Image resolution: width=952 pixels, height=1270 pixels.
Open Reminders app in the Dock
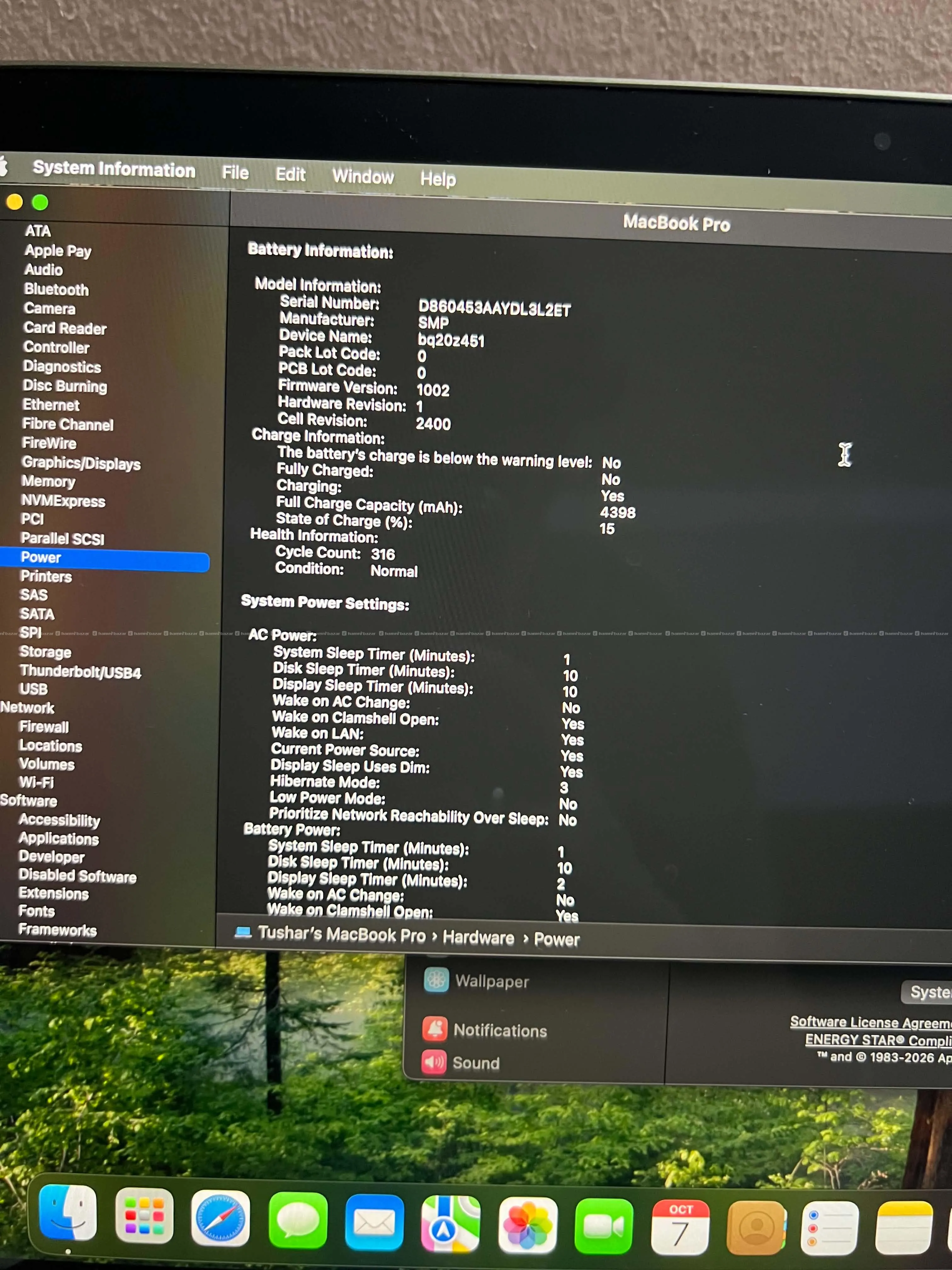[x=830, y=1228]
